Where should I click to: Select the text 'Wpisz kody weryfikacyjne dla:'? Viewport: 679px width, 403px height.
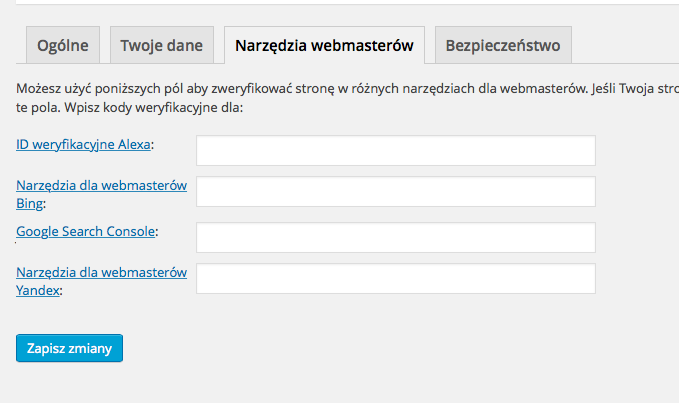click(154, 107)
